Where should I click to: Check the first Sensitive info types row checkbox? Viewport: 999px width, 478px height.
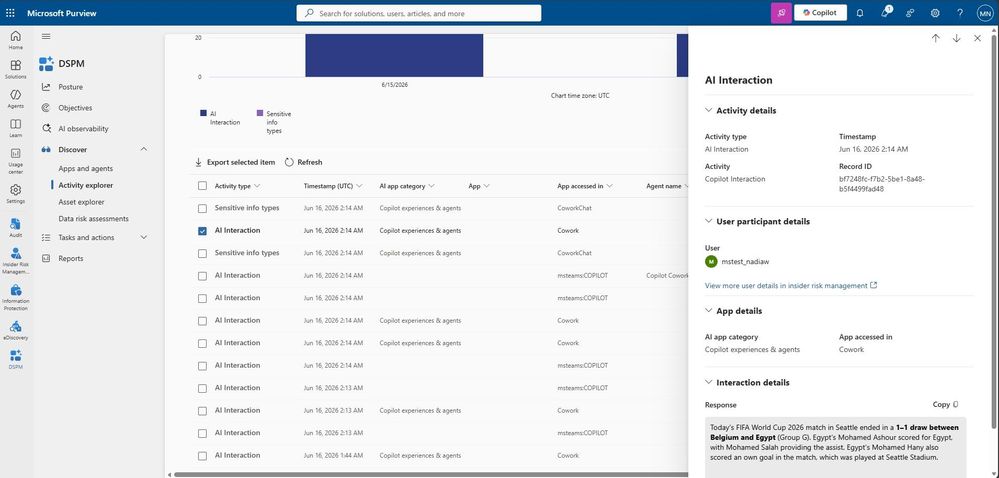[x=203, y=208]
